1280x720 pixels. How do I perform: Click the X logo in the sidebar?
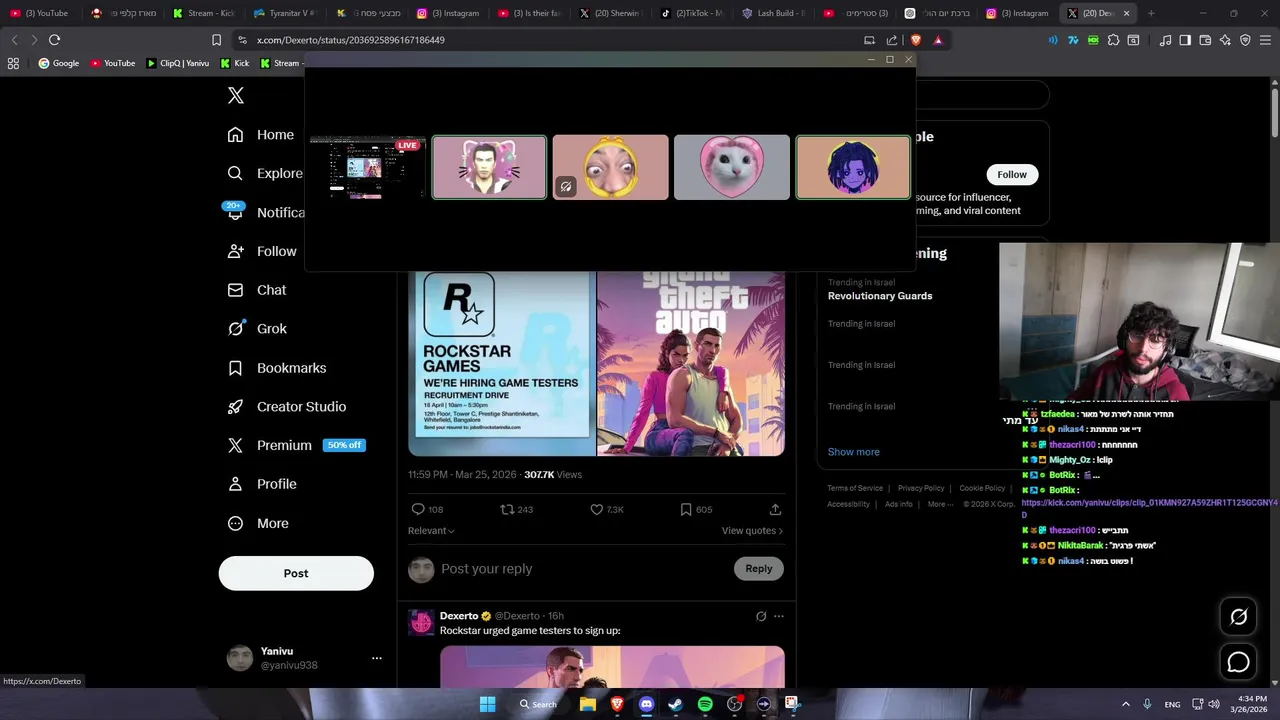click(x=236, y=96)
